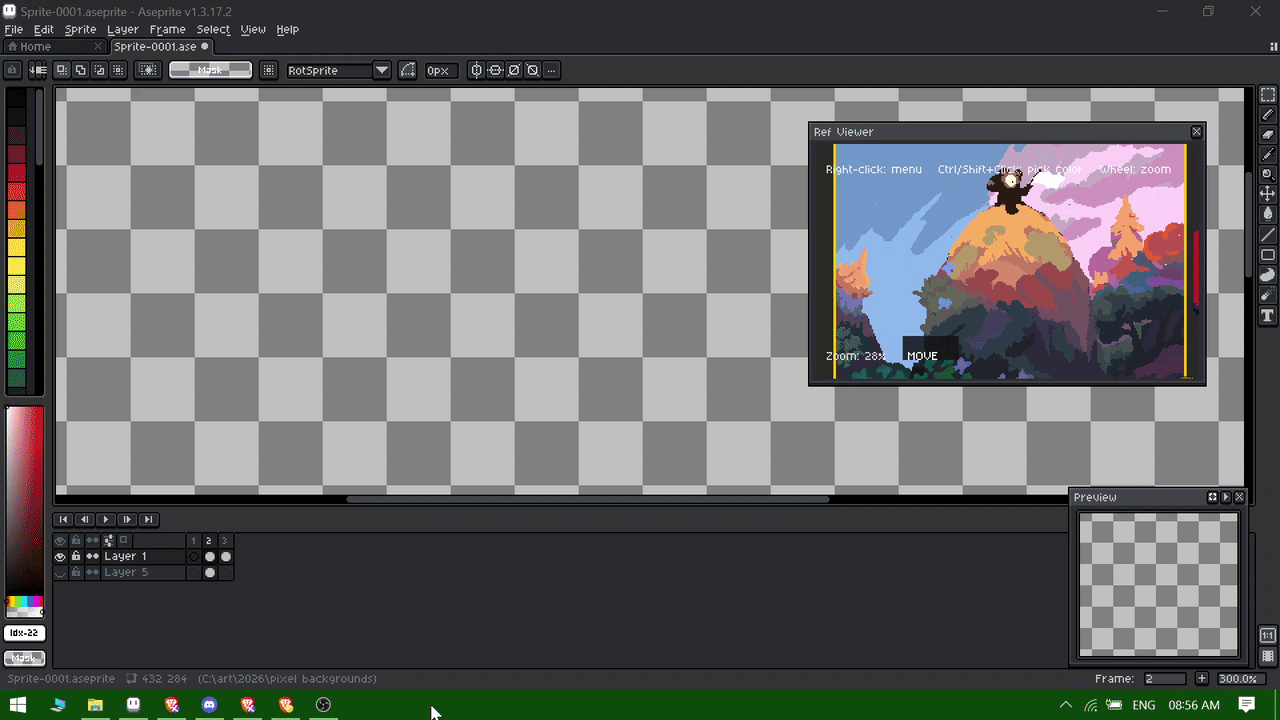
Task: Select the Pencil tool
Action: 1267,115
